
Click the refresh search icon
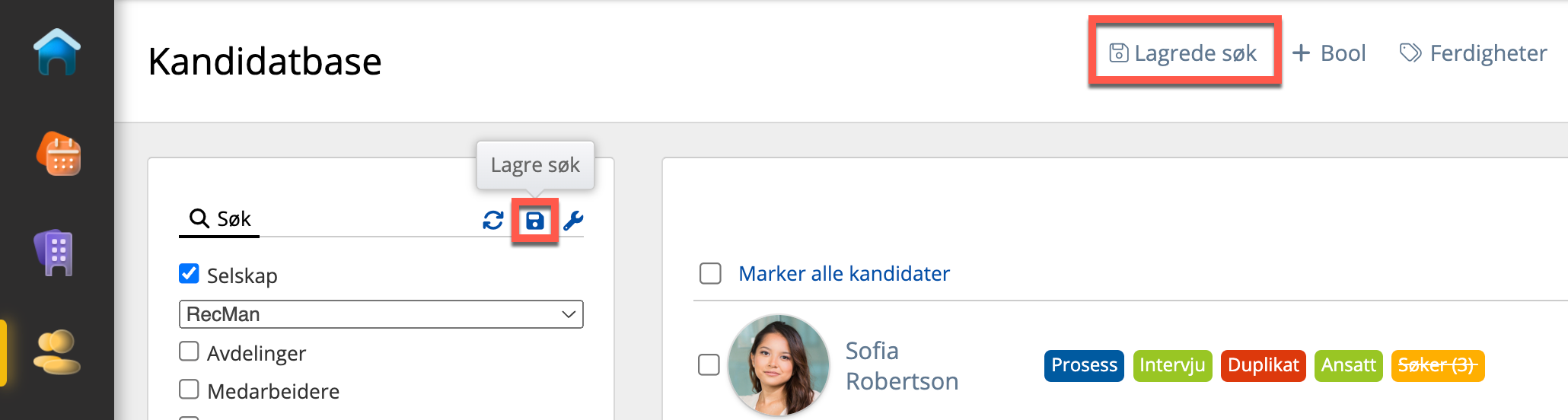493,221
